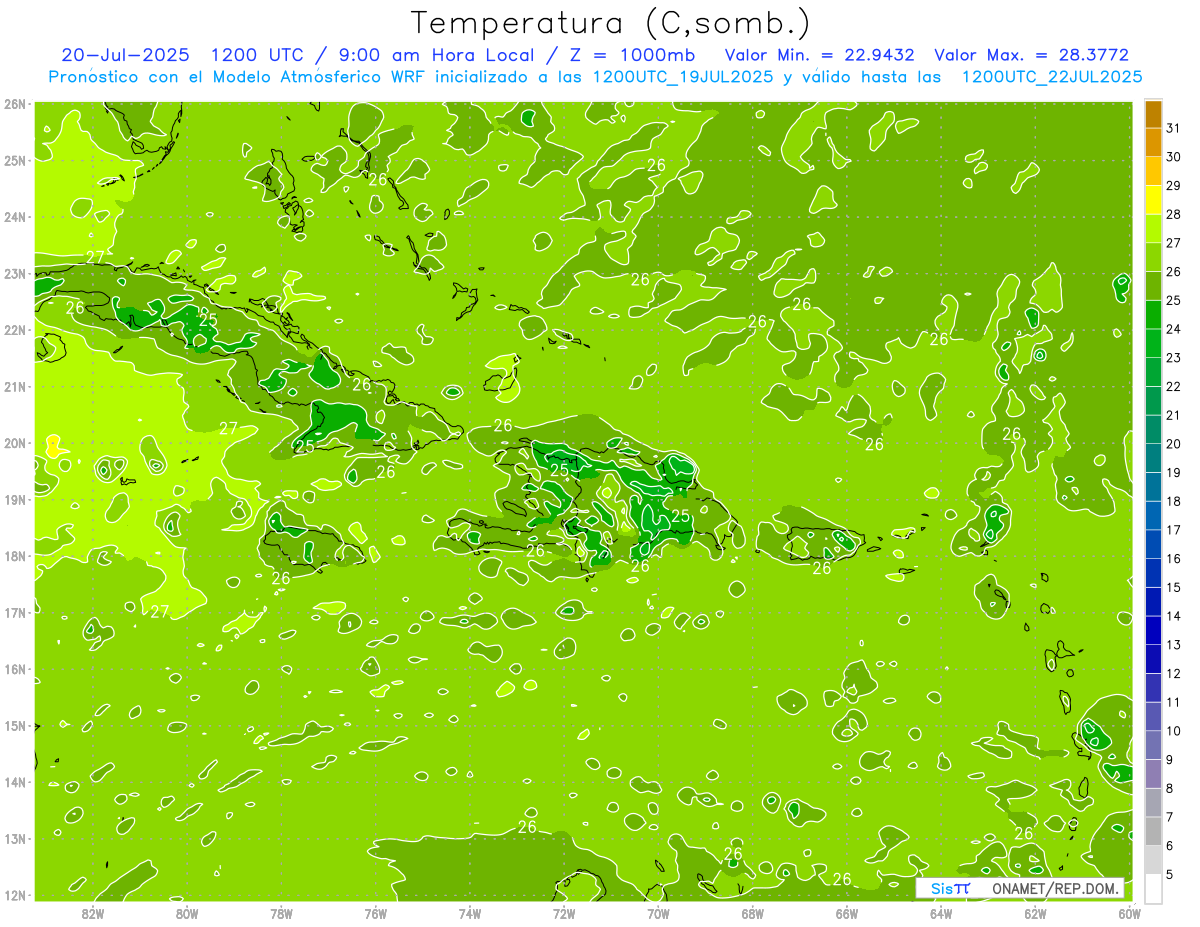
Task: Select the lime color scale segment between 27 and 28
Action: point(1153,229)
